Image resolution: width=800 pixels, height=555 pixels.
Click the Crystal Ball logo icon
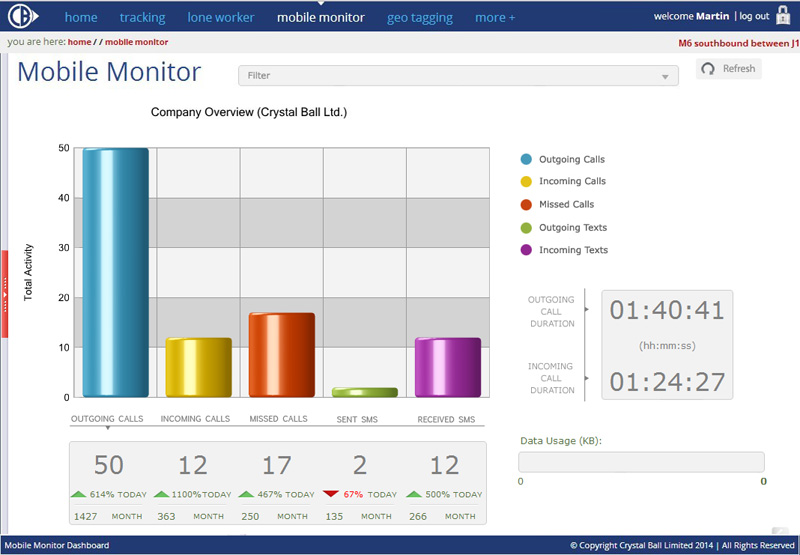[x=22, y=16]
